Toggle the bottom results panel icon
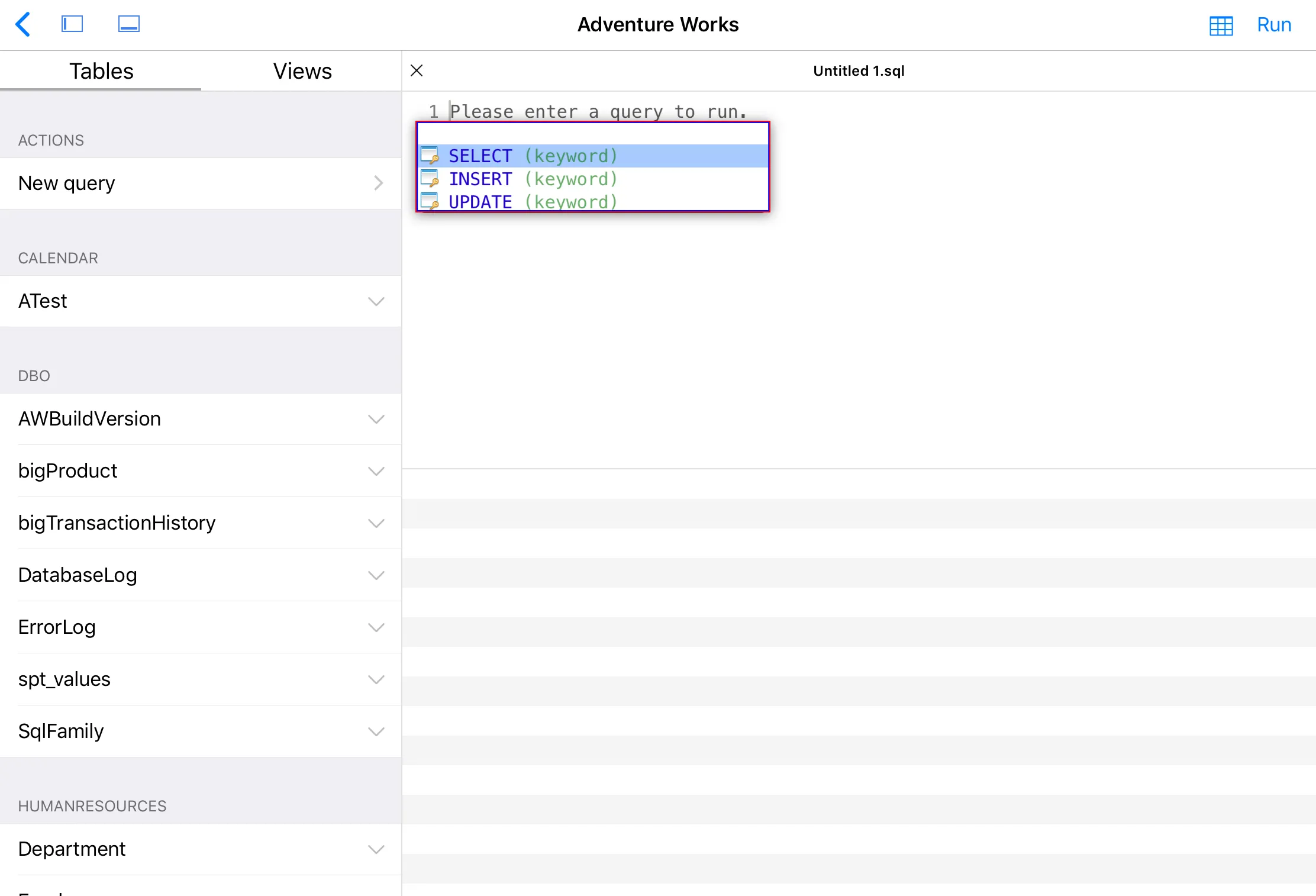This screenshot has height=896, width=1316. coord(128,24)
